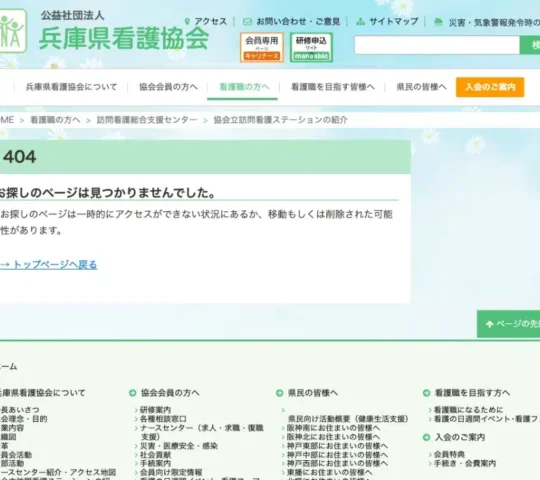Click the サイトマップ sitemap icon
The width and height of the screenshot is (540, 480).
[360, 22]
